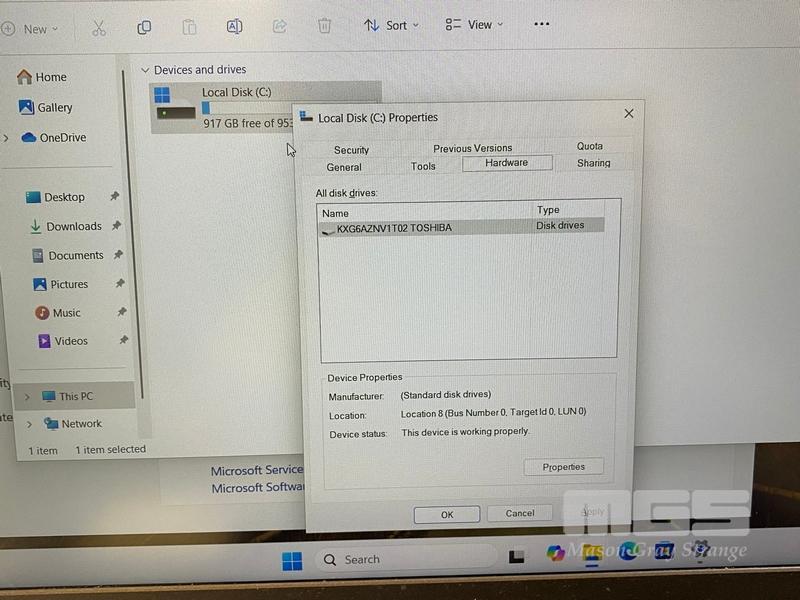800x600 pixels.
Task: Click the taskbar Search box
Action: (406, 559)
